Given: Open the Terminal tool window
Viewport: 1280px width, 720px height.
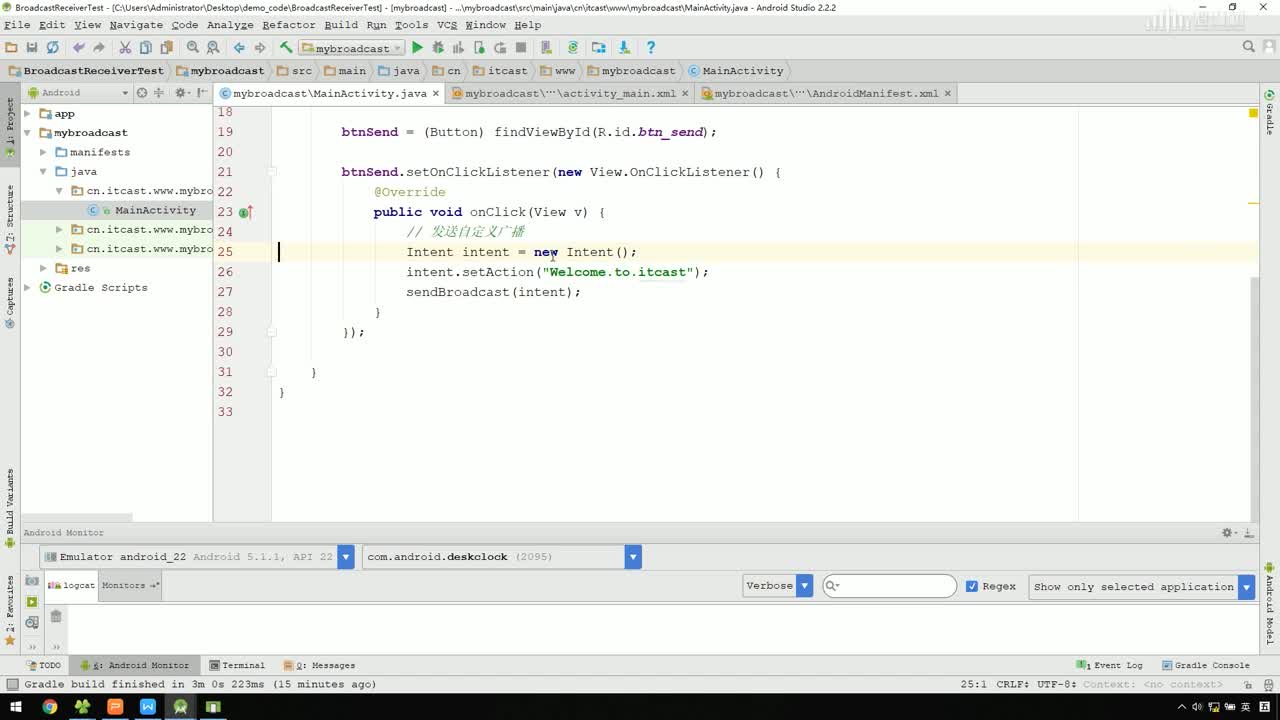Looking at the screenshot, I should pos(237,665).
